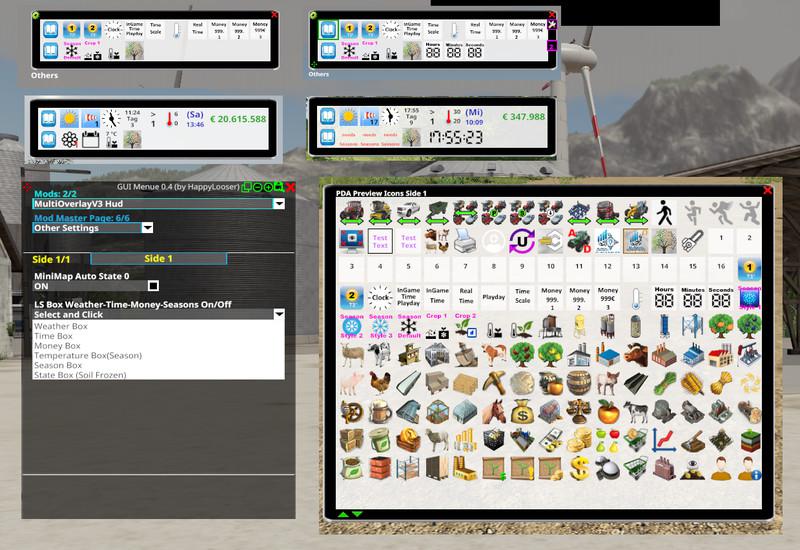Collapse the Select and Click dropdown
The width and height of the screenshot is (800, 550).
279,314
